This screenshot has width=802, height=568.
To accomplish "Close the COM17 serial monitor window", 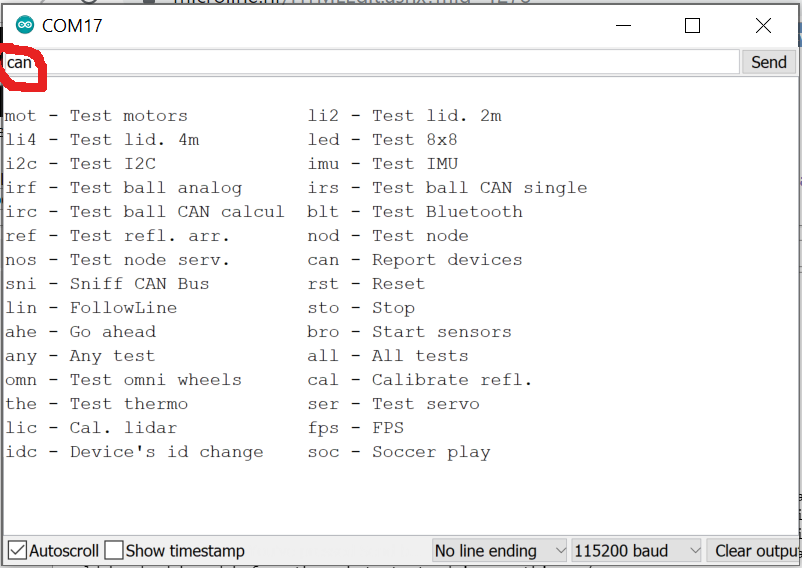I will tap(764, 26).
